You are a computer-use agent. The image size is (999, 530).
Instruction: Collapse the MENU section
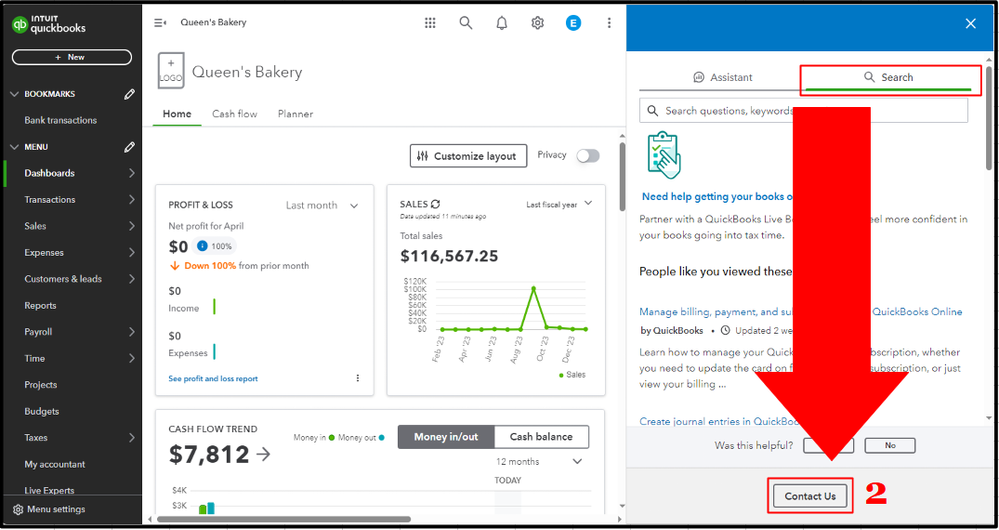point(15,147)
